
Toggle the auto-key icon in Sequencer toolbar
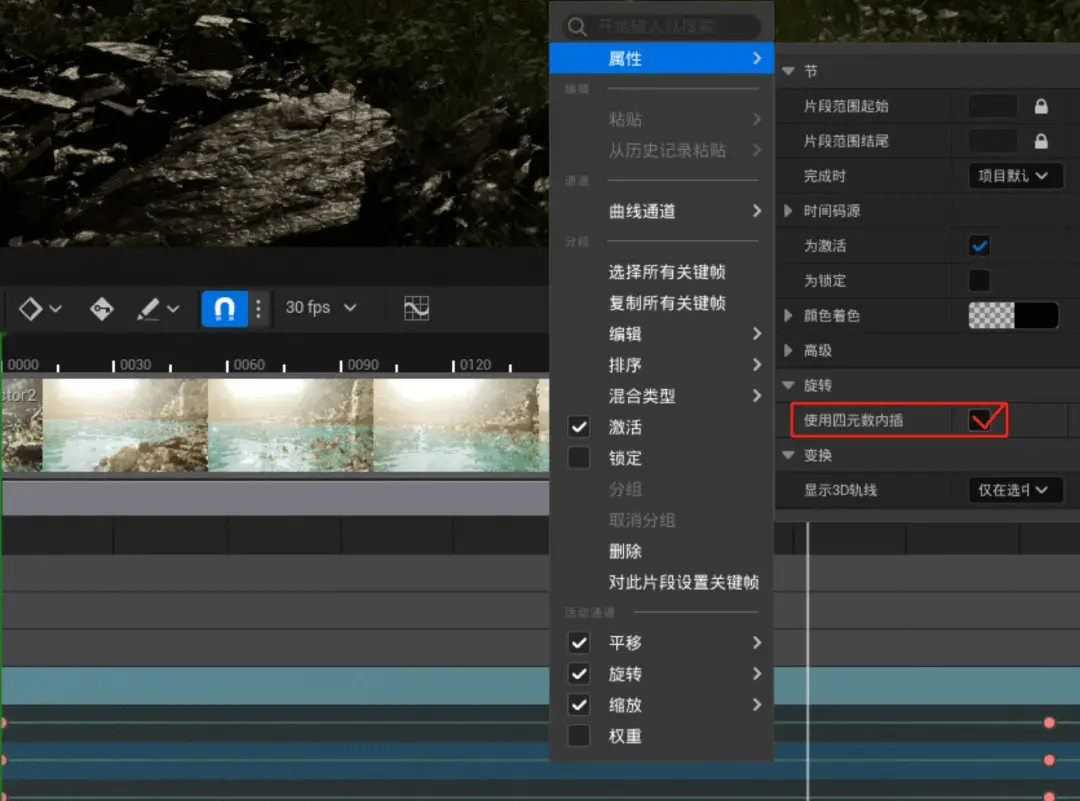(101, 309)
